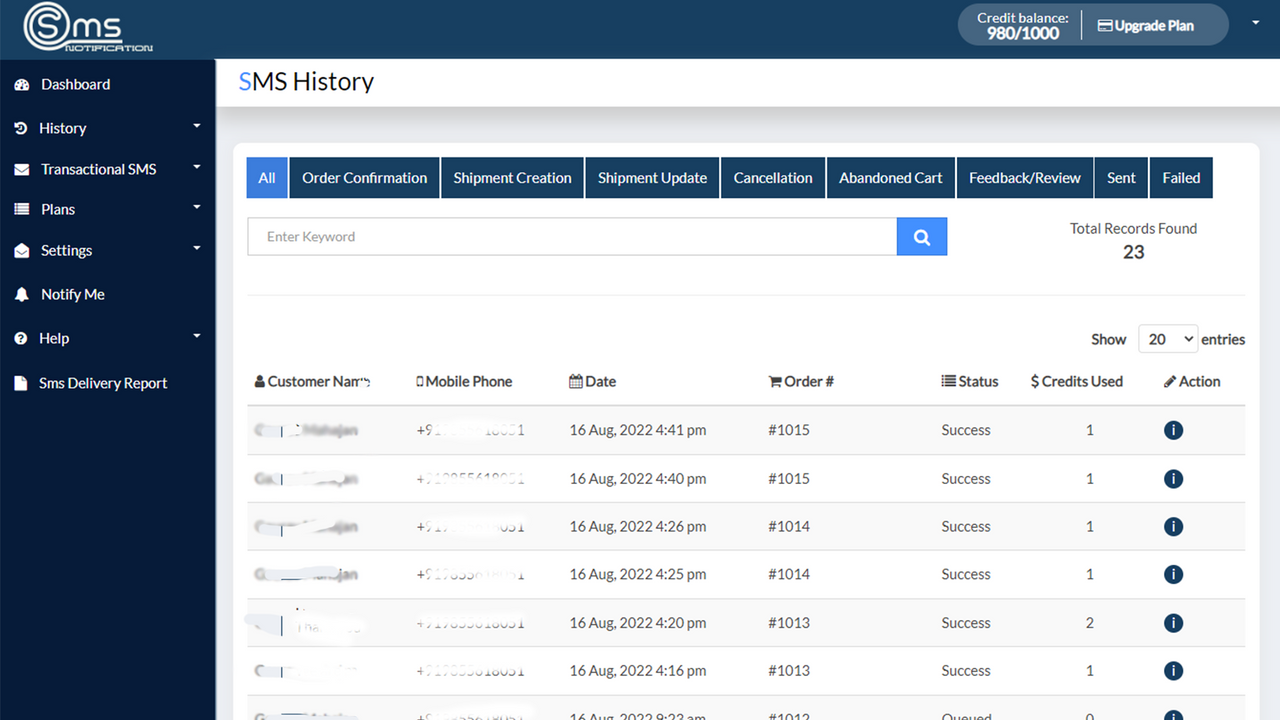Image resolution: width=1280 pixels, height=720 pixels.
Task: Expand the Settings submenu arrow
Action: pyautogui.click(x=197, y=248)
